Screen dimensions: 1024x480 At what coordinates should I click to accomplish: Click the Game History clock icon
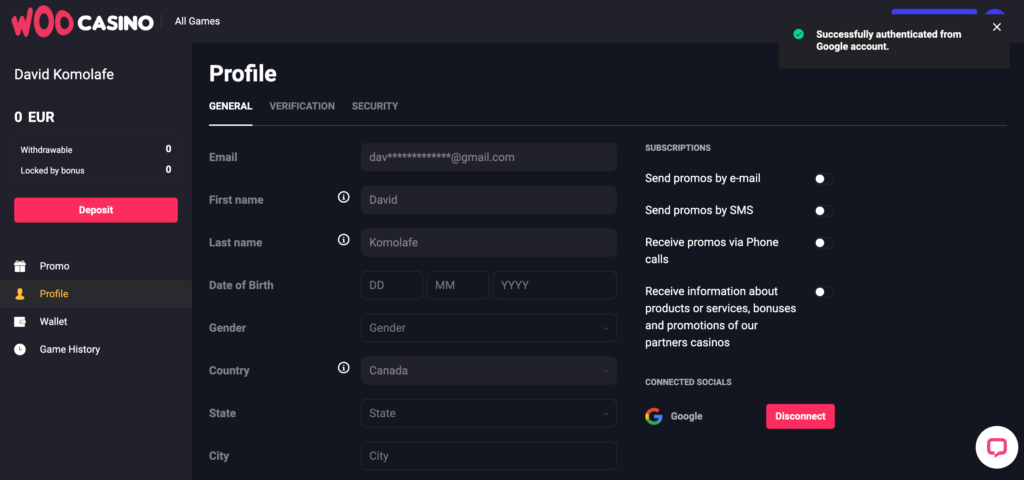click(20, 349)
